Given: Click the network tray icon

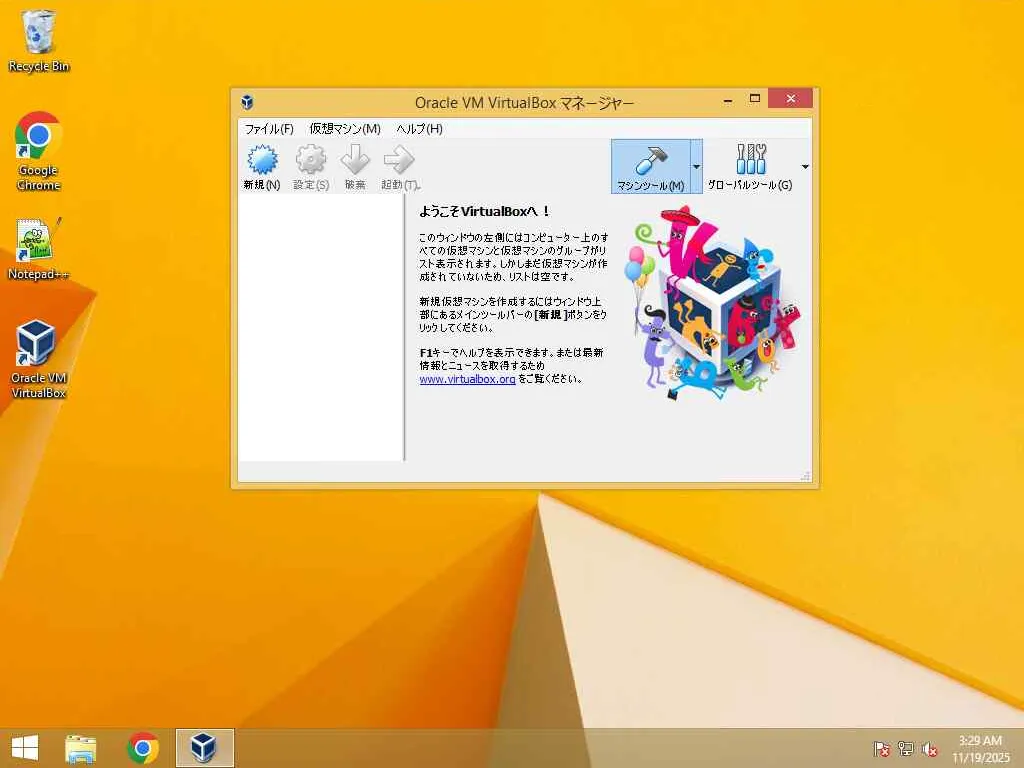Looking at the screenshot, I should point(906,749).
